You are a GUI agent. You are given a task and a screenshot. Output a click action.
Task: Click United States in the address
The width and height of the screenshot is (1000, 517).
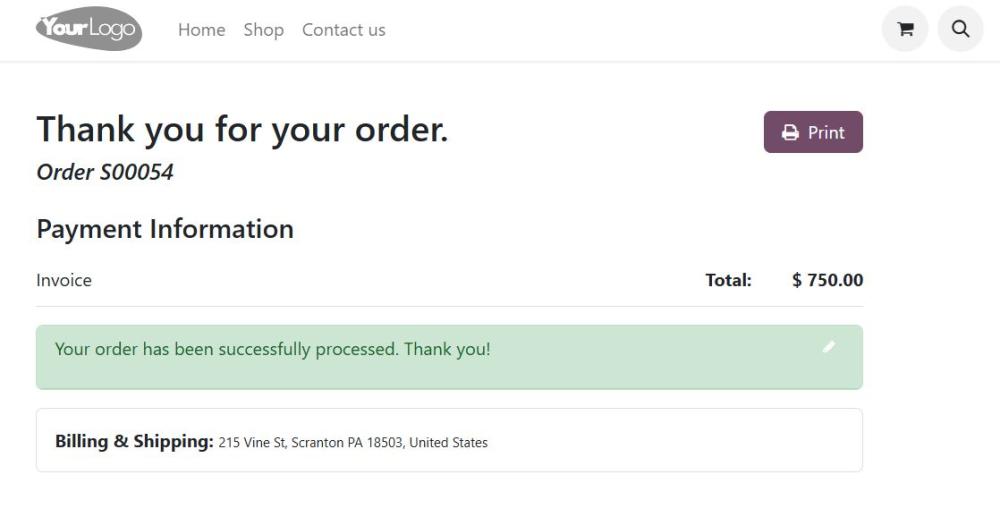coord(449,442)
